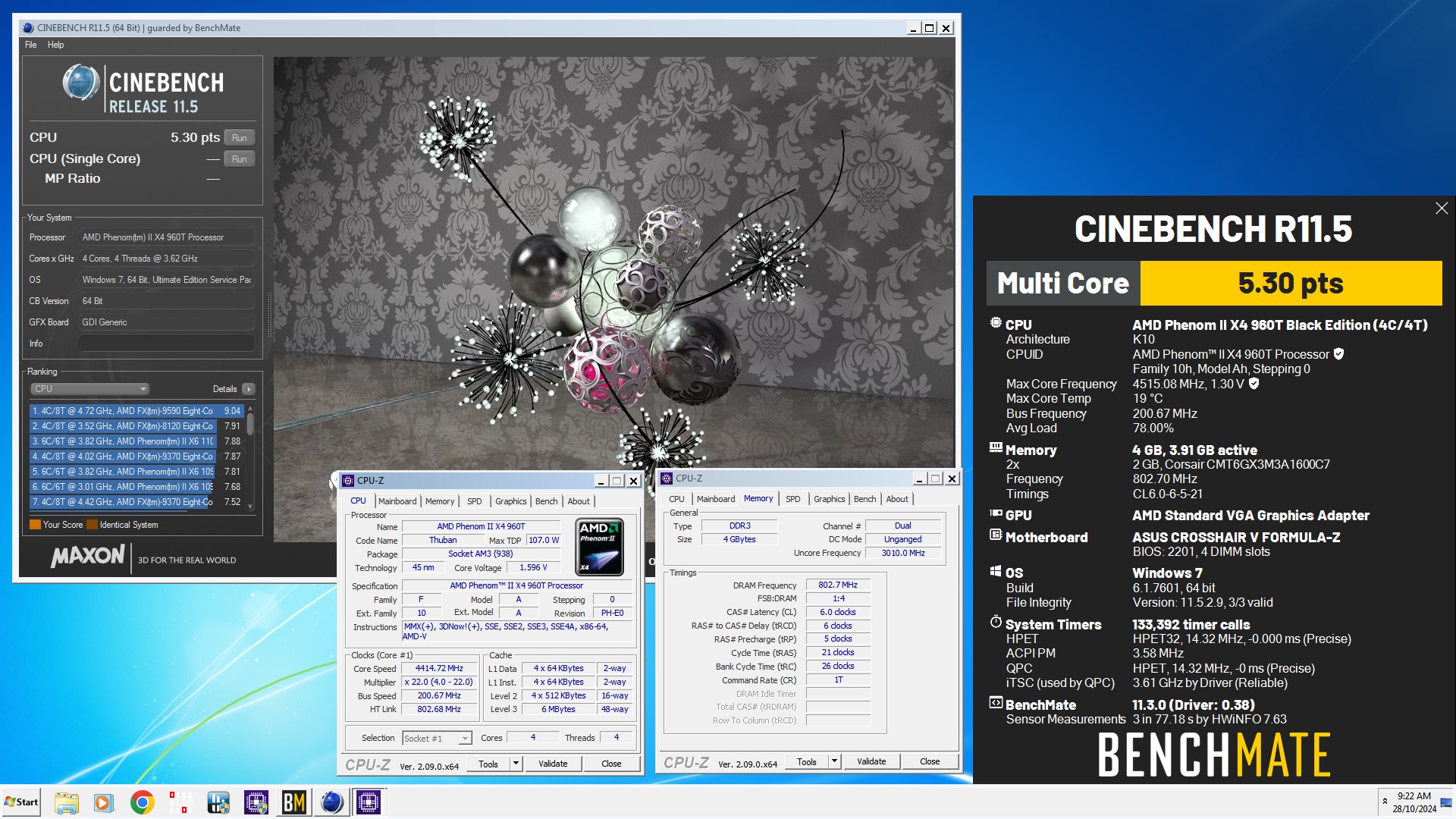Open the Help menu in Cinebench
Image resolution: width=1456 pixels, height=819 pixels.
(55, 45)
